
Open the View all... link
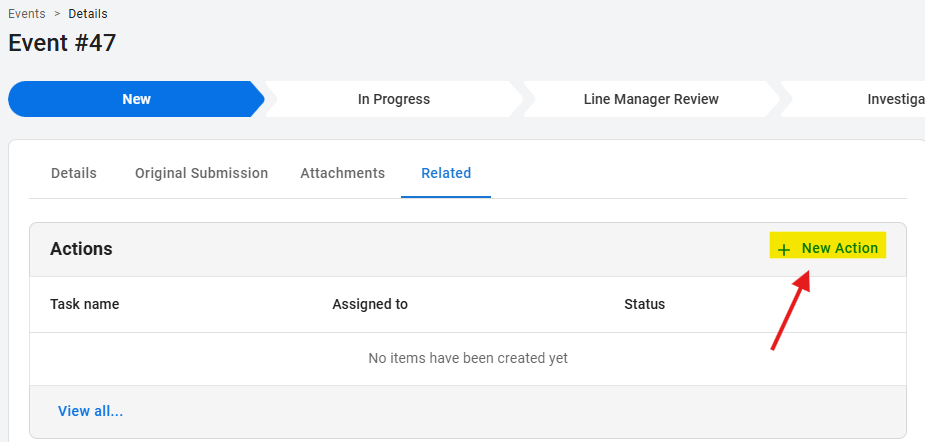[90, 411]
